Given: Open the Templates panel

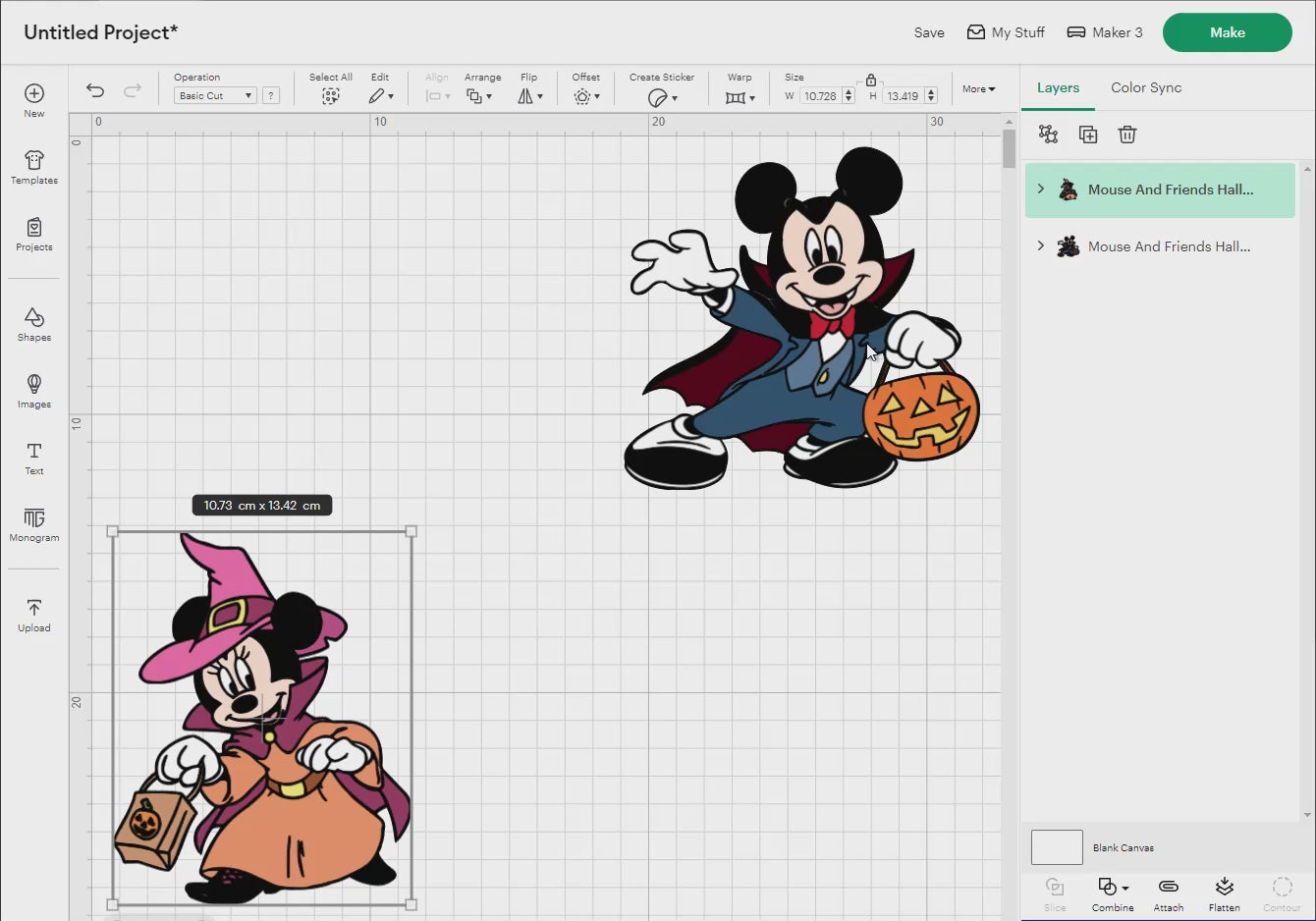Looking at the screenshot, I should pos(34,167).
